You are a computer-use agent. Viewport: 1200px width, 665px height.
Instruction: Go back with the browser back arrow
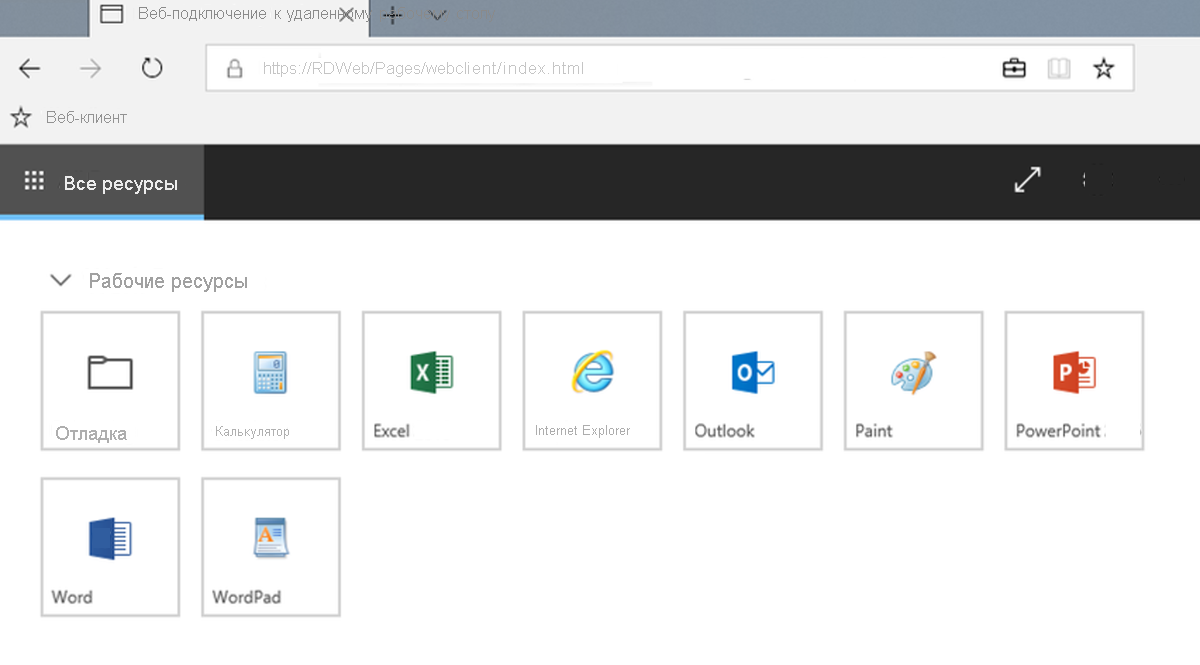[30, 68]
